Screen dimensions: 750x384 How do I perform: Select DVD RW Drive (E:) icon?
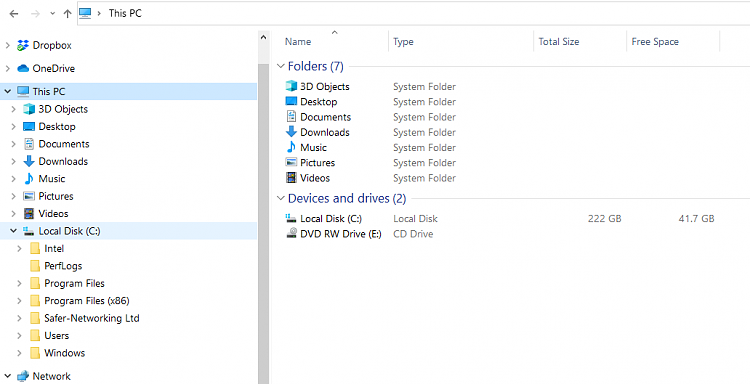[291, 234]
